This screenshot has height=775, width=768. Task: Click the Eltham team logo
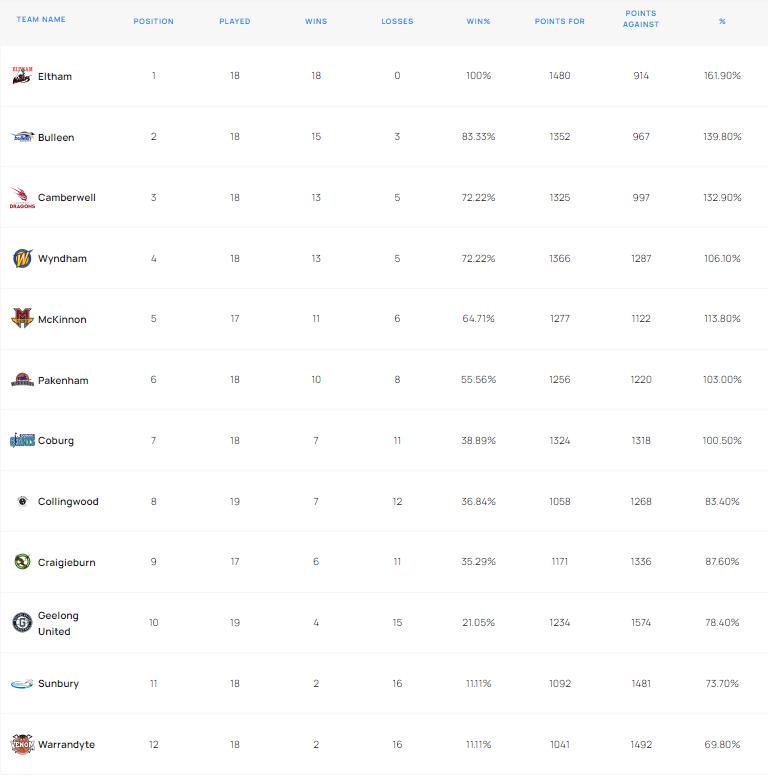point(21,76)
